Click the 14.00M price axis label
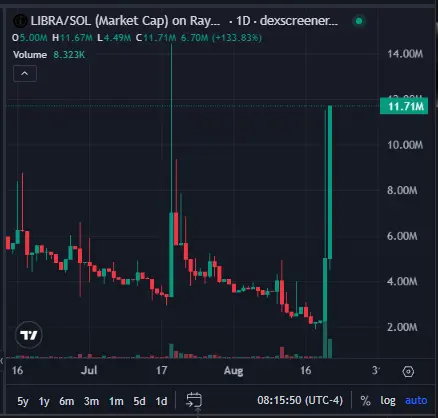438x418 pixels. click(405, 54)
